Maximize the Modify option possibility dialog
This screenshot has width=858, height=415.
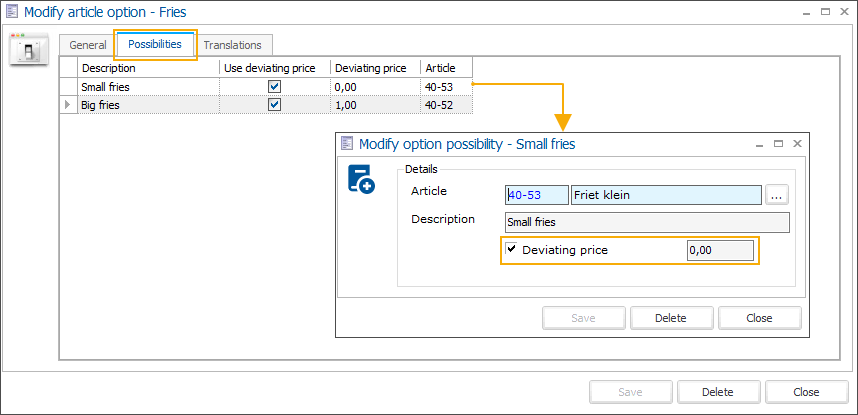778,144
